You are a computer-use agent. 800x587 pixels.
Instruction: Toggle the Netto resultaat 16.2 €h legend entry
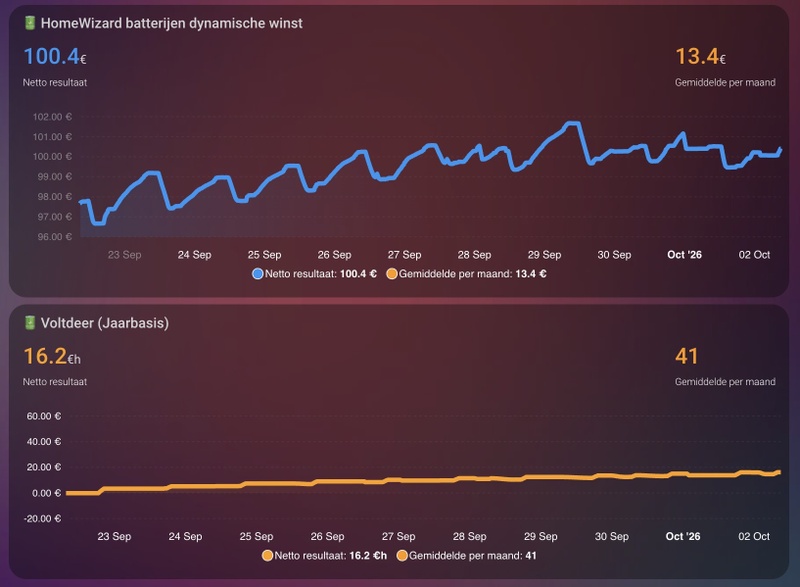point(324,555)
